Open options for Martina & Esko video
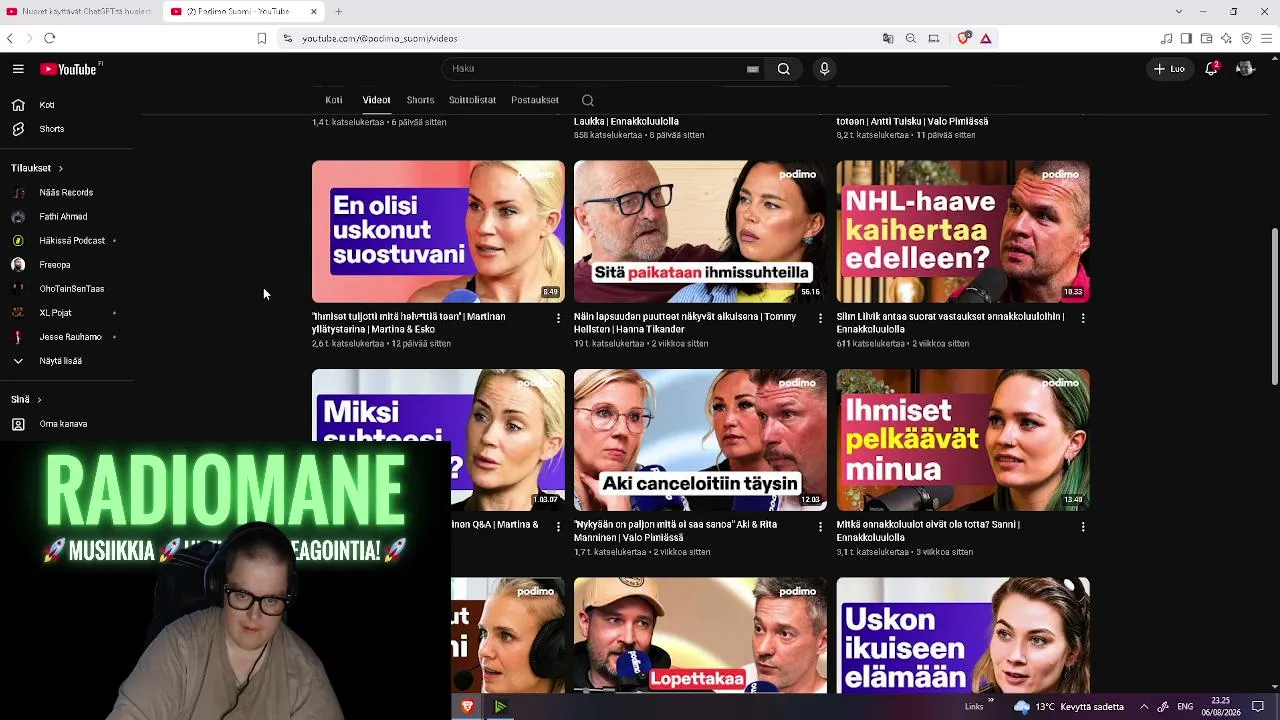 tap(558, 318)
